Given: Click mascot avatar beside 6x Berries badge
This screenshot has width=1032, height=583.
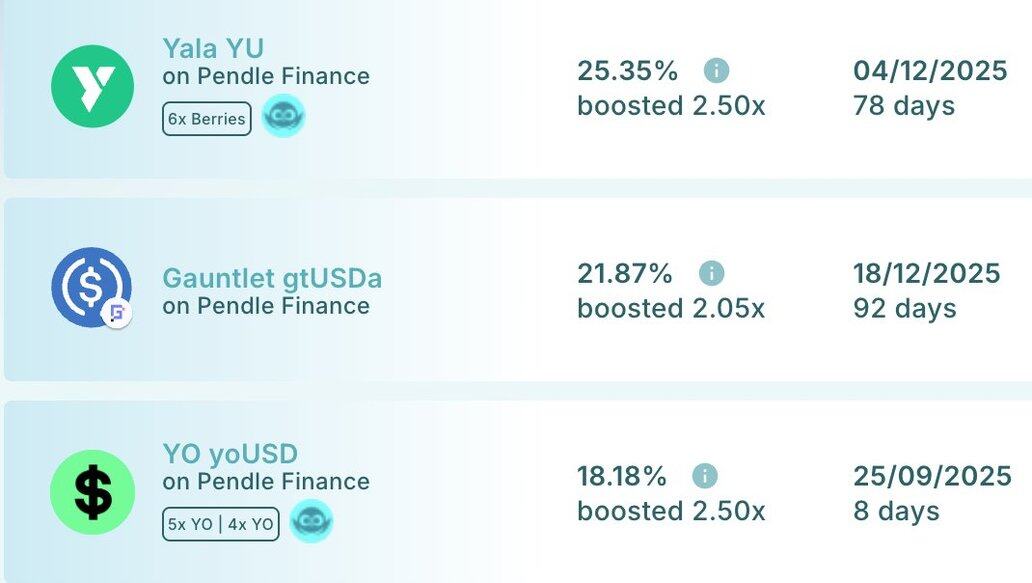Looking at the screenshot, I should 283,116.
